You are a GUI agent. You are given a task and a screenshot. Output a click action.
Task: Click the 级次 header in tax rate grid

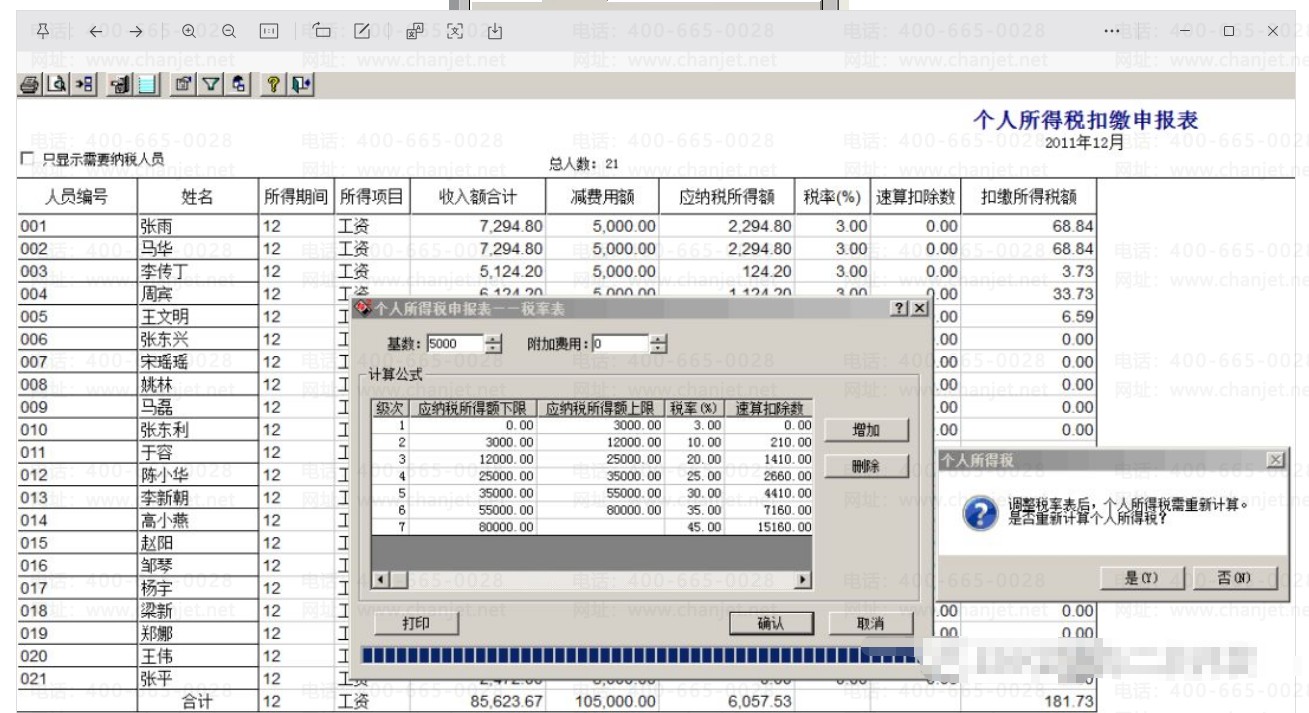coord(389,408)
